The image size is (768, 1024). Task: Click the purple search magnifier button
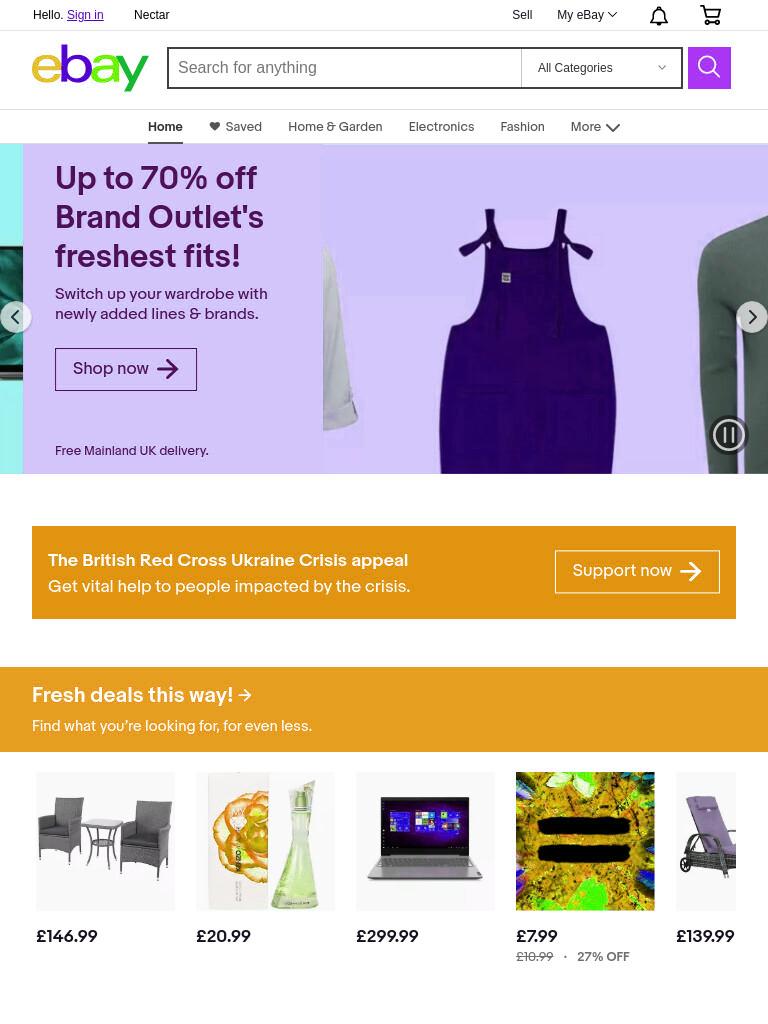tap(709, 67)
